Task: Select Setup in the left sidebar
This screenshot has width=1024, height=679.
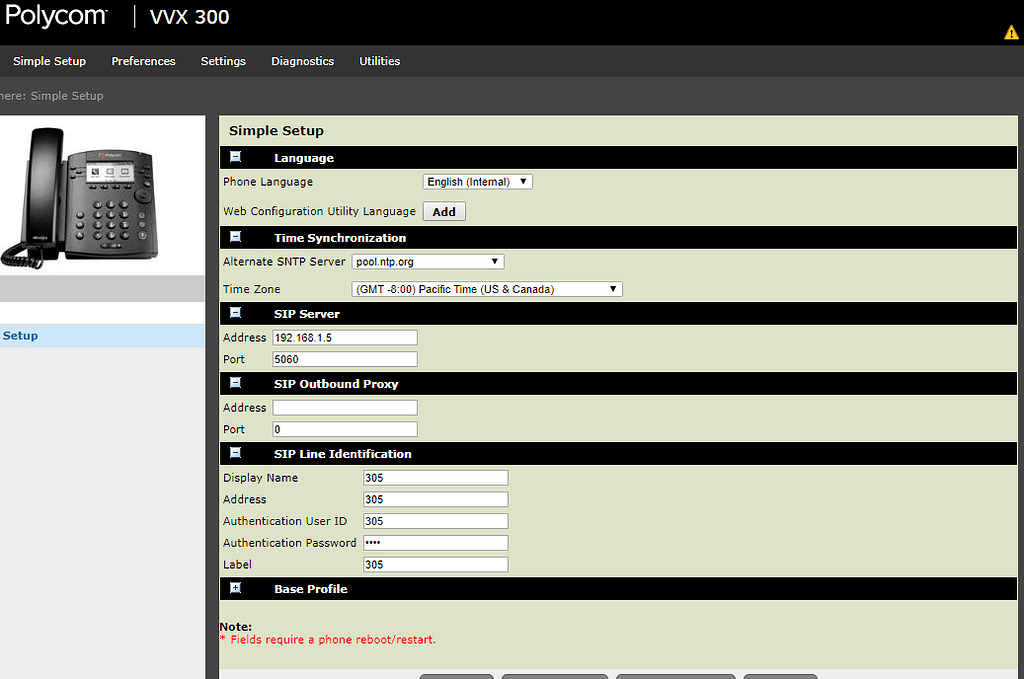Action: [20, 335]
